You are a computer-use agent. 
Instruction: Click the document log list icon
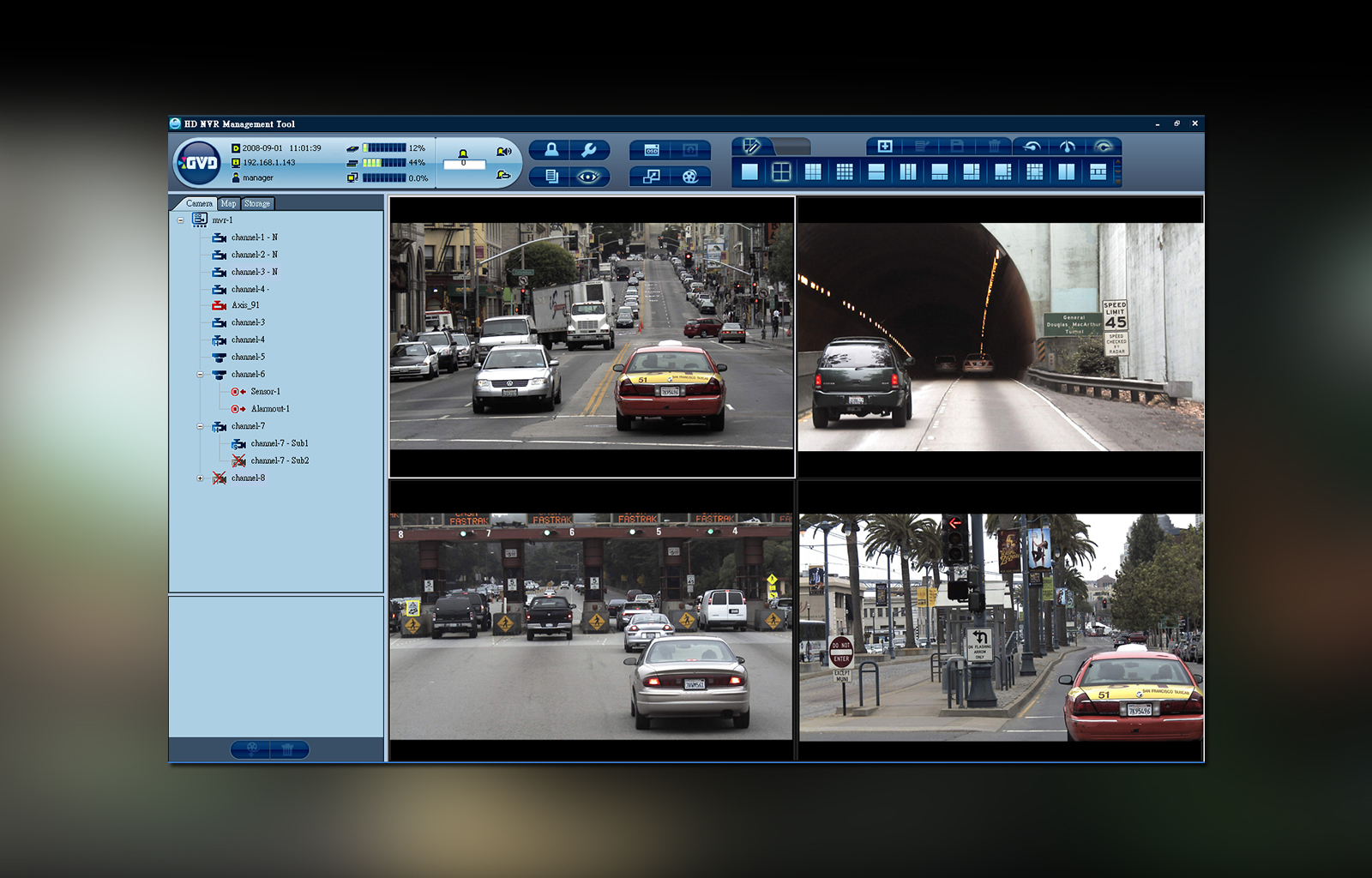[551, 177]
